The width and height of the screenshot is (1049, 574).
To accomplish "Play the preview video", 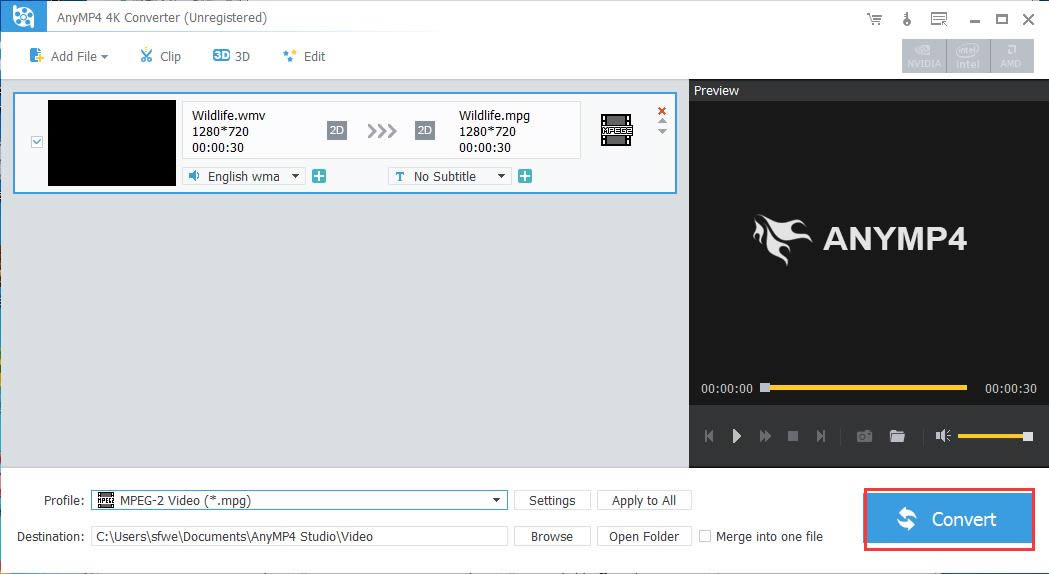I will 737,436.
